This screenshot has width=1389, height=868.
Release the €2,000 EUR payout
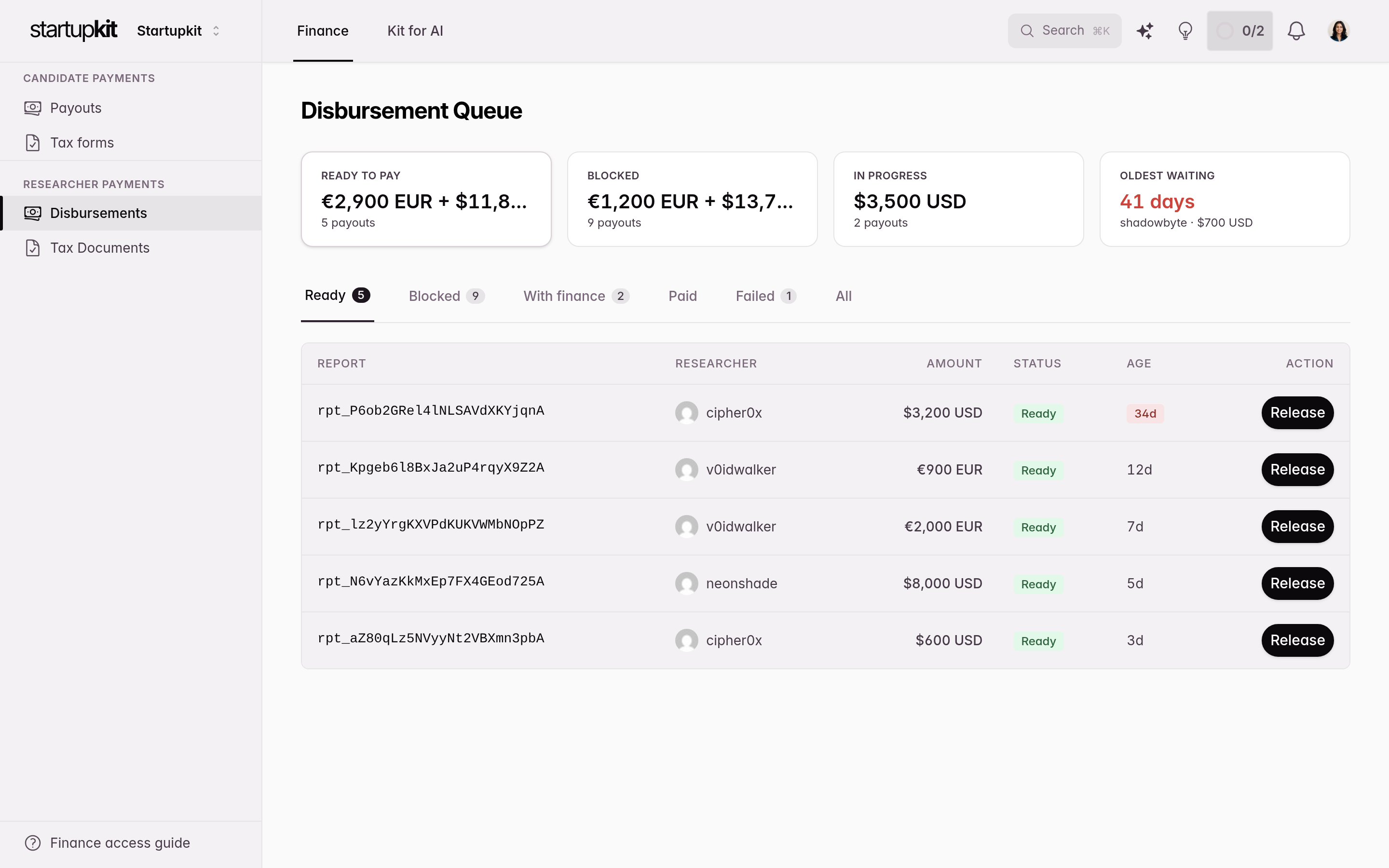tap(1297, 527)
